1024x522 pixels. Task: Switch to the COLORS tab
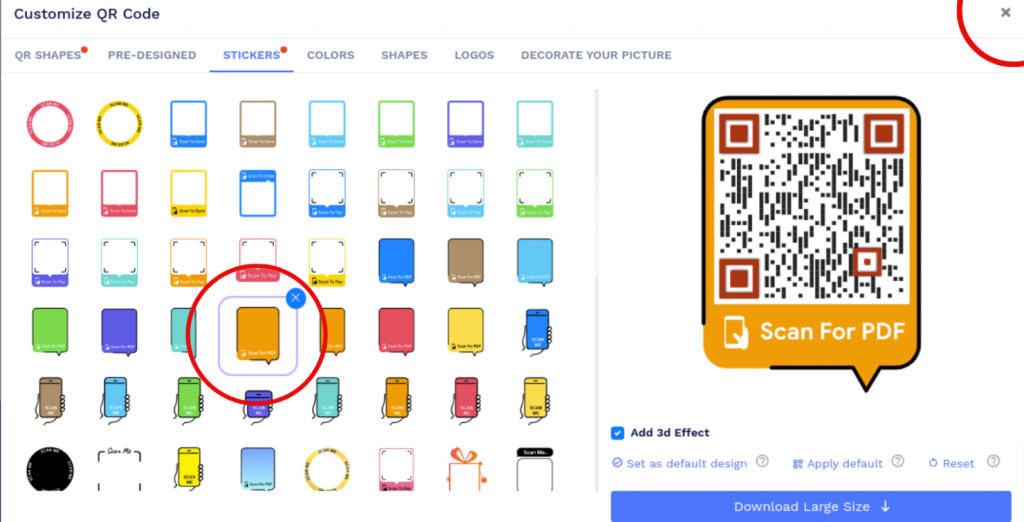click(x=330, y=56)
